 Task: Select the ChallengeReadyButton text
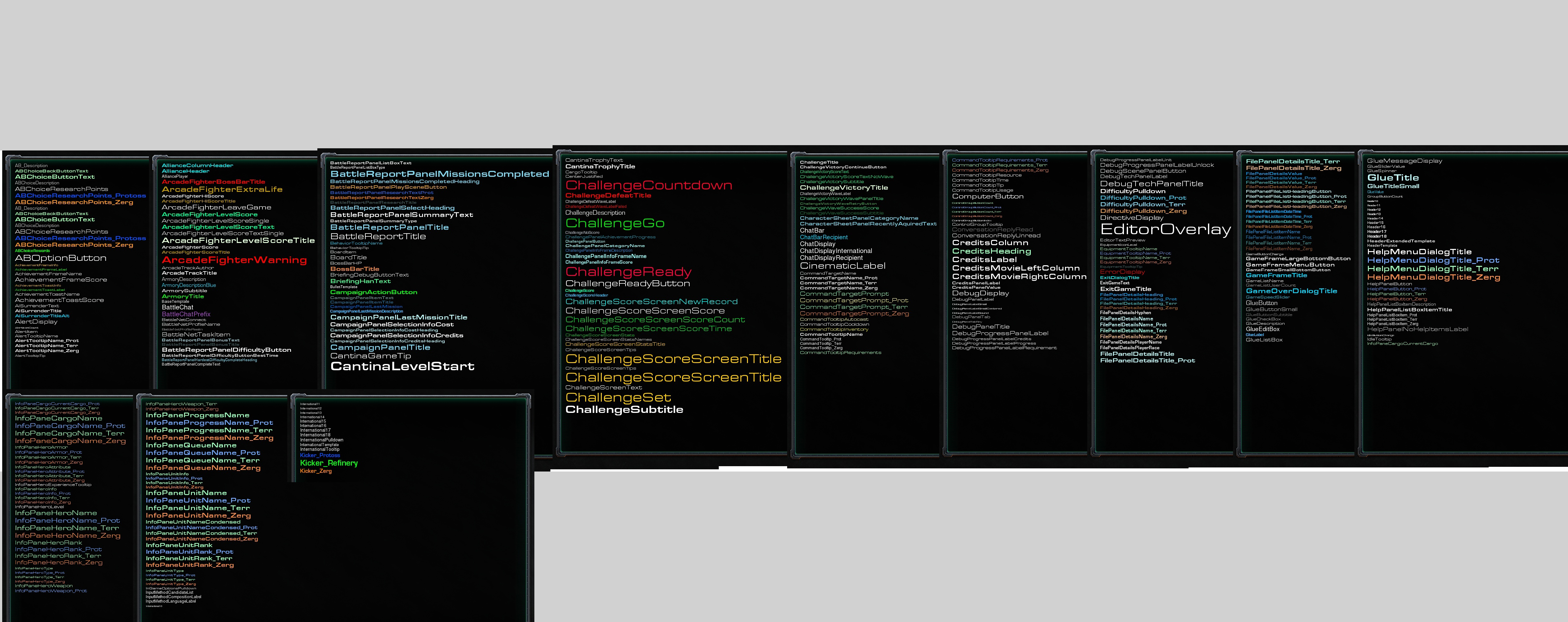pyautogui.click(x=627, y=284)
